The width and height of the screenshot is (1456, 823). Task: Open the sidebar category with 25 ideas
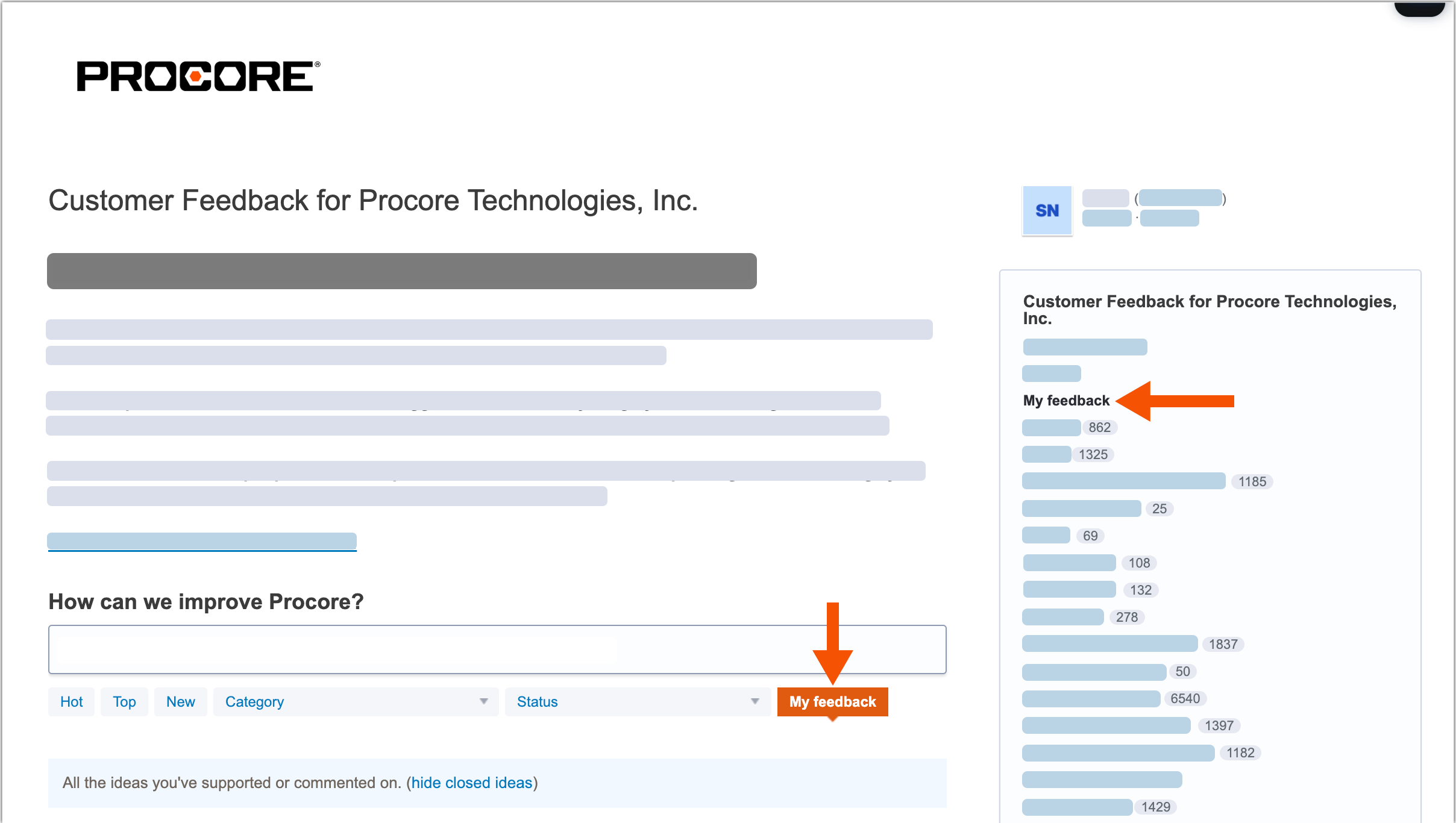pos(1081,509)
